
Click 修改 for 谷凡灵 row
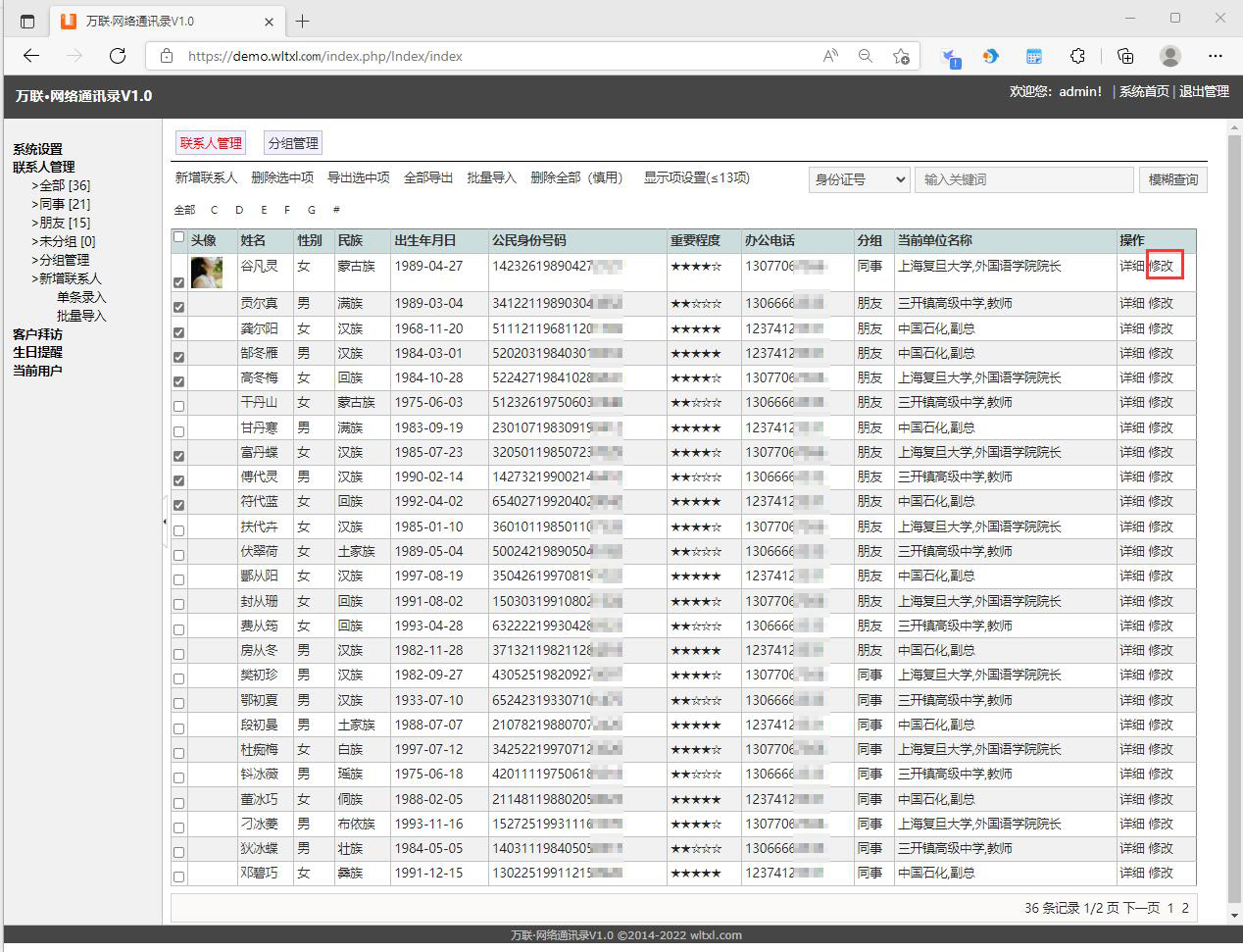pyautogui.click(x=1161, y=266)
